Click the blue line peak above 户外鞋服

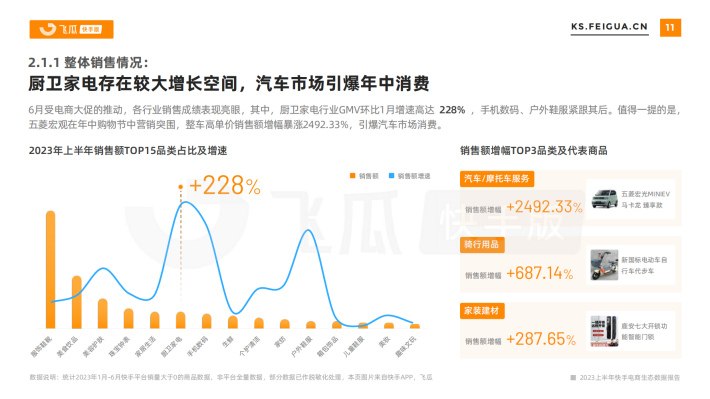308,231
